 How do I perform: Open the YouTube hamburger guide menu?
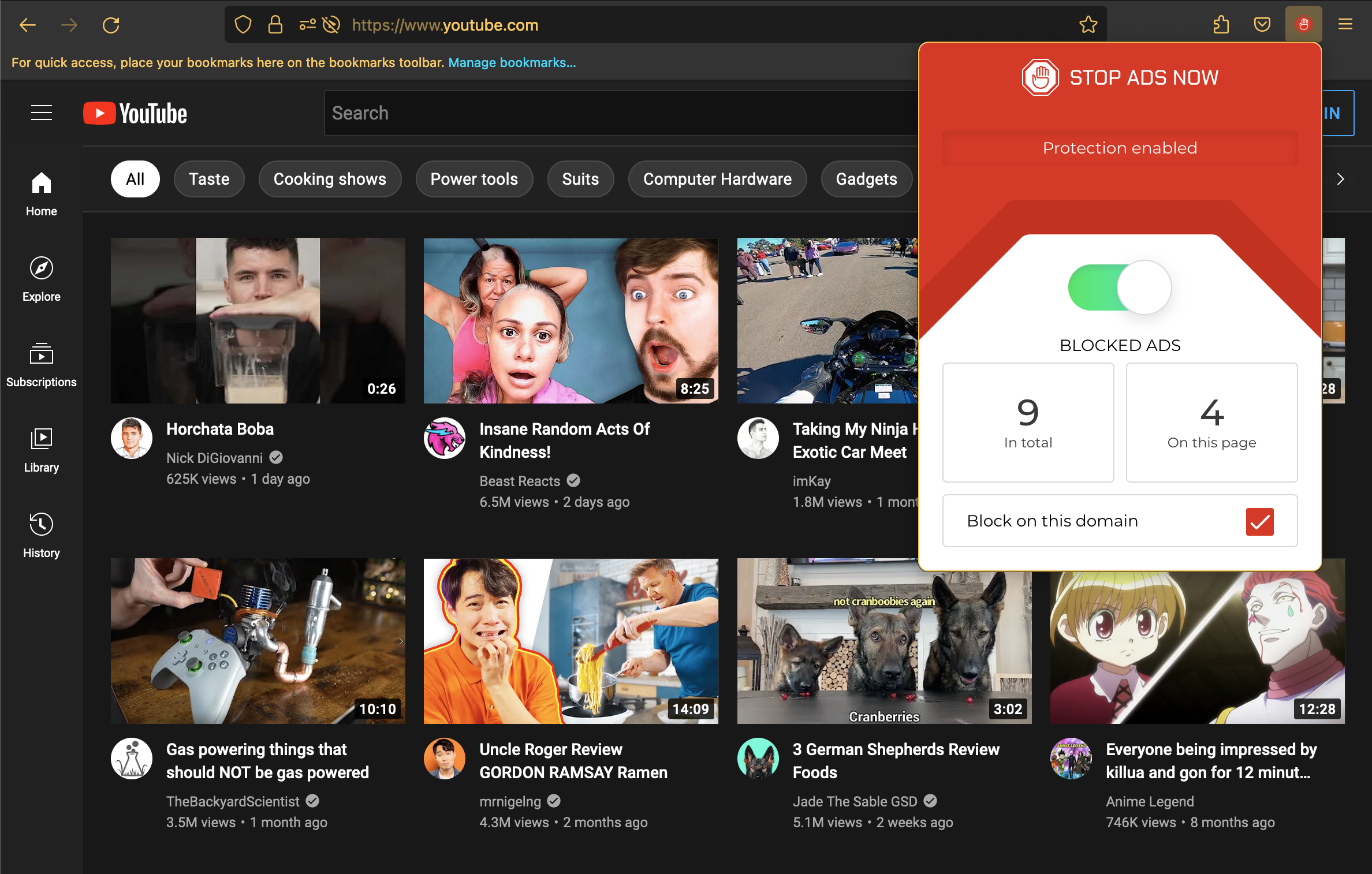click(x=42, y=113)
